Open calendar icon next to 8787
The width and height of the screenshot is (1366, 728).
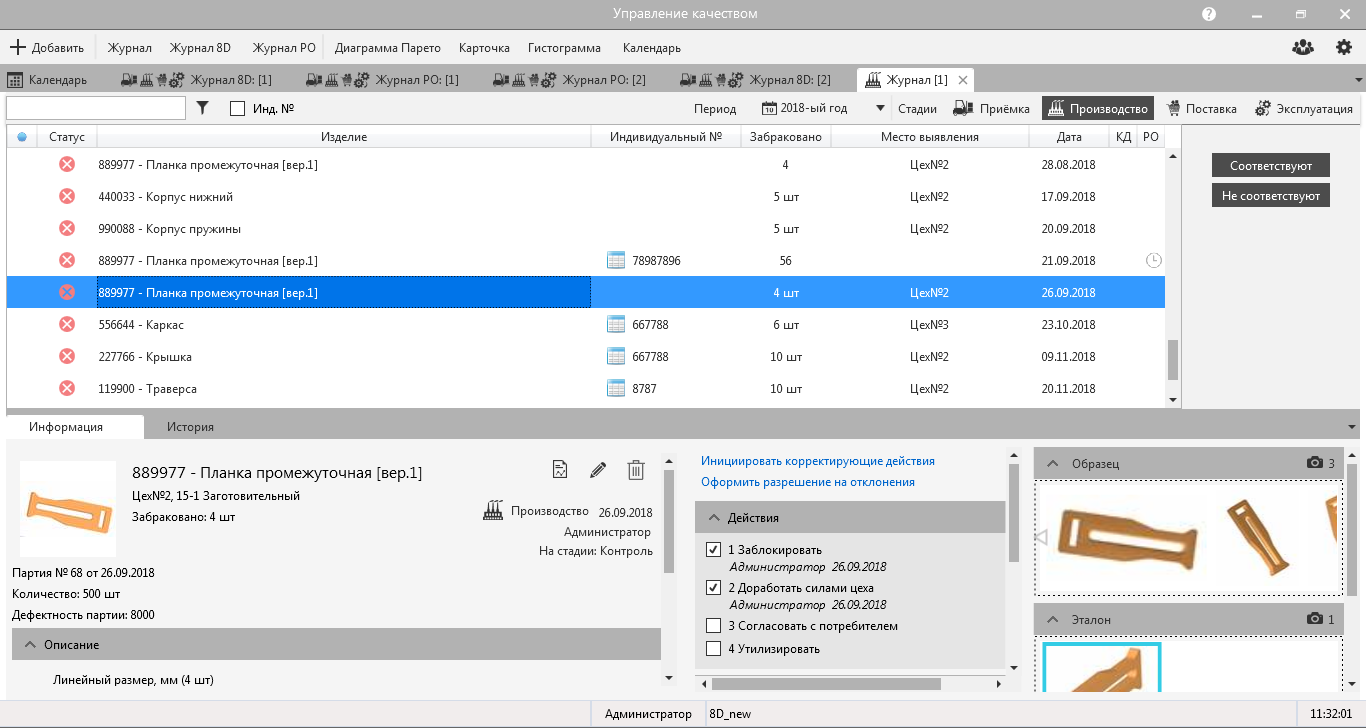[x=617, y=388]
